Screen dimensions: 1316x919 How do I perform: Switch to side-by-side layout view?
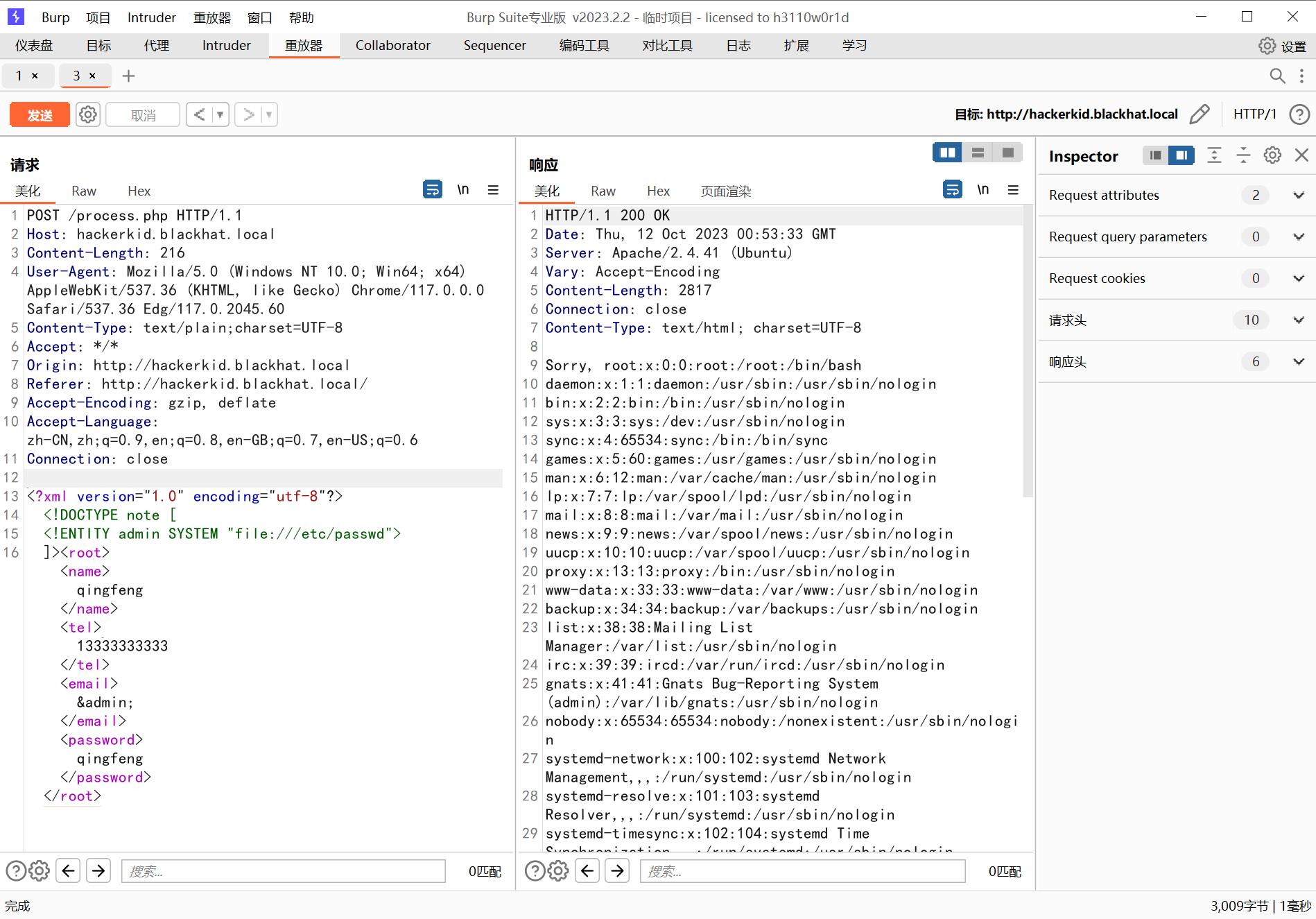coord(947,153)
